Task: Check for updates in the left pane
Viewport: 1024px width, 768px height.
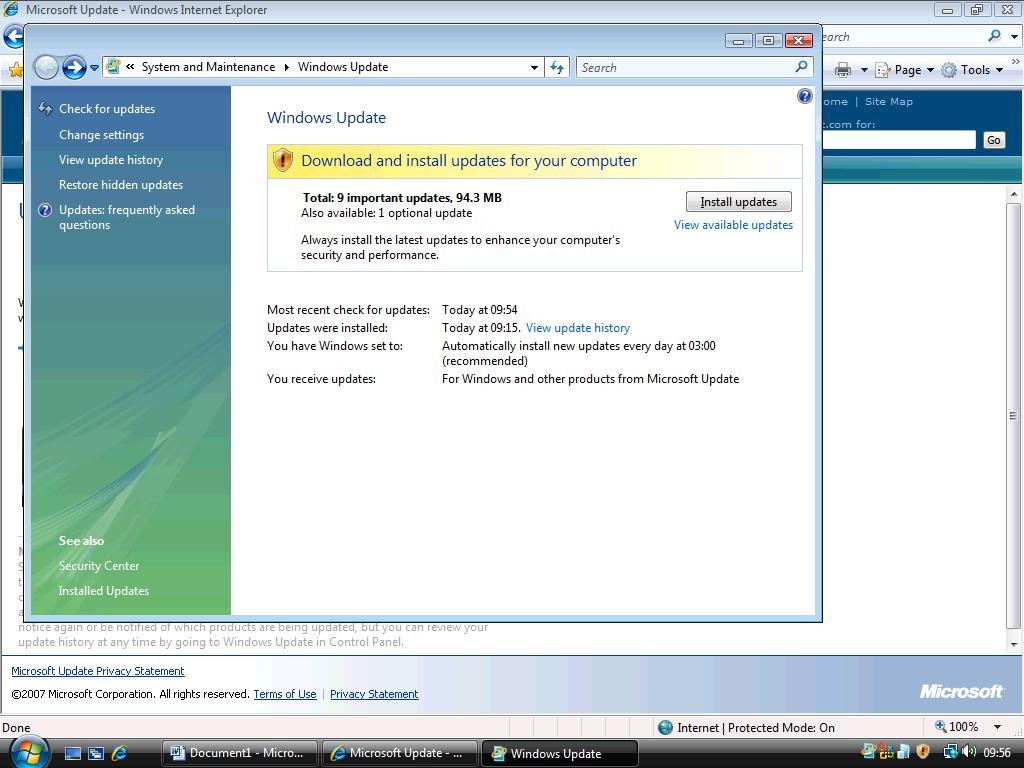Action: point(107,109)
